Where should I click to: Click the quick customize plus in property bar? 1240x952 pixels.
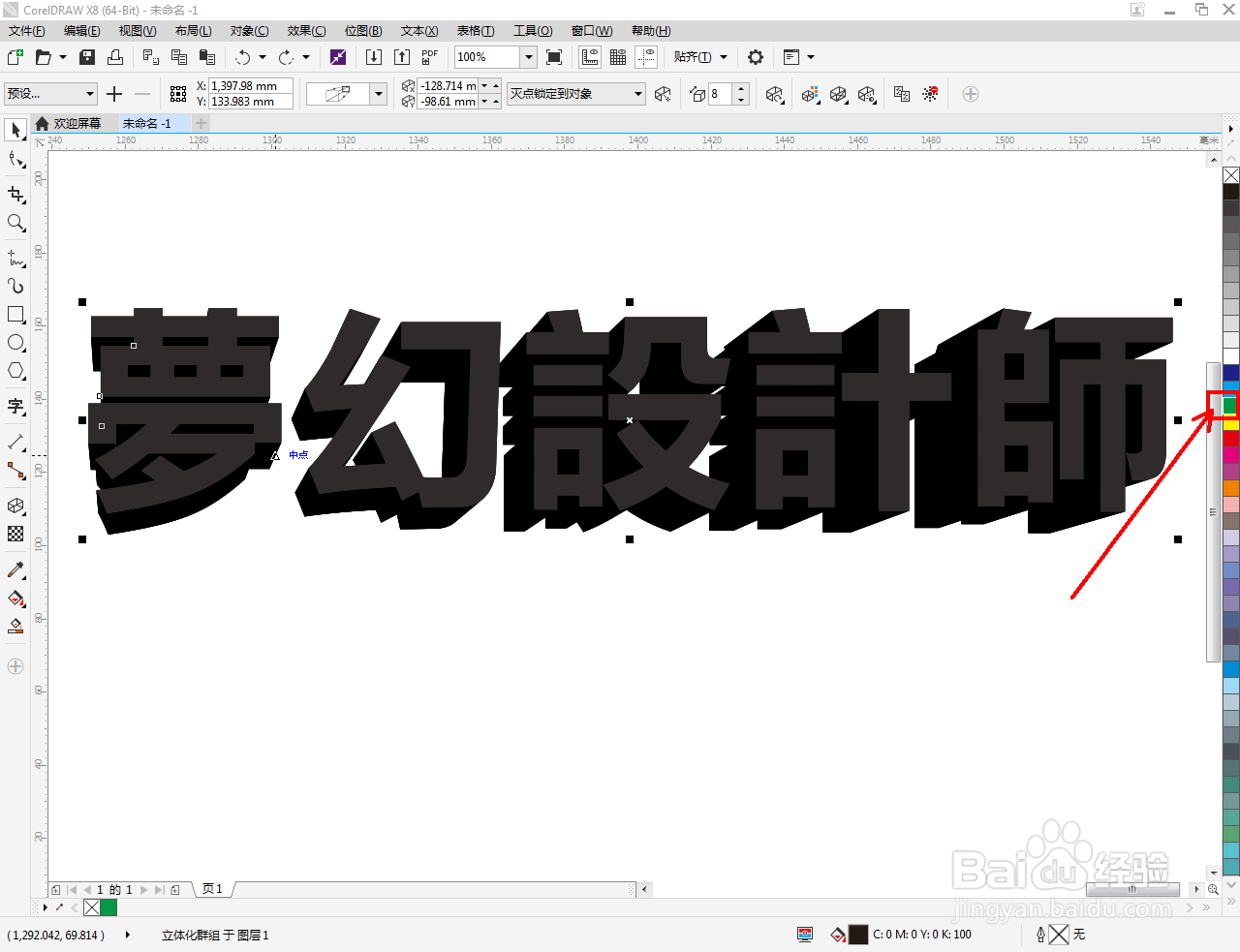coord(971,94)
